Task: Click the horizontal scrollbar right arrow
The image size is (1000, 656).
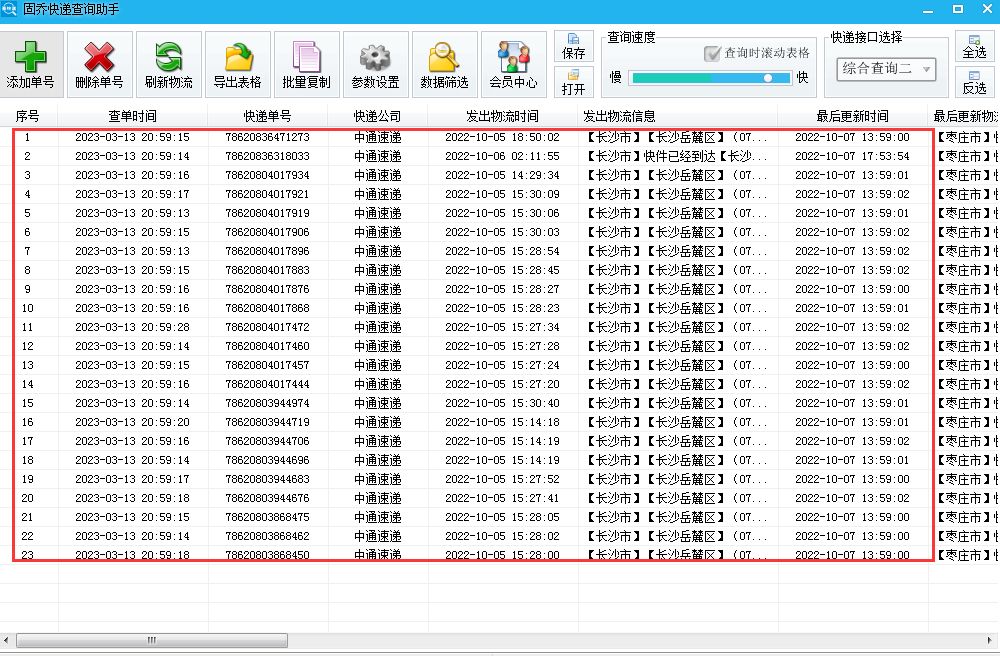Action: pos(991,640)
